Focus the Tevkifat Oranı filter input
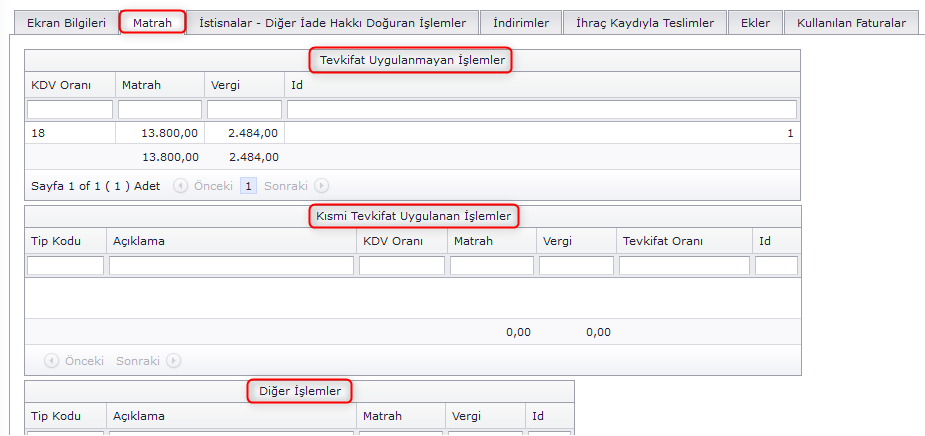Screen dimensions: 925x436 (x=684, y=266)
